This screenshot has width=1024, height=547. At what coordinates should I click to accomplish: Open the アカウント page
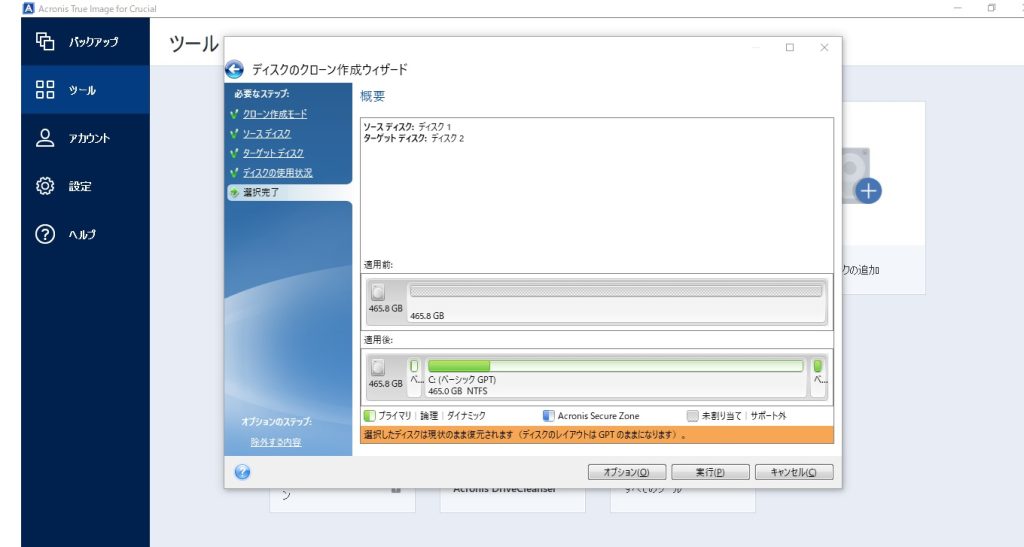point(86,138)
